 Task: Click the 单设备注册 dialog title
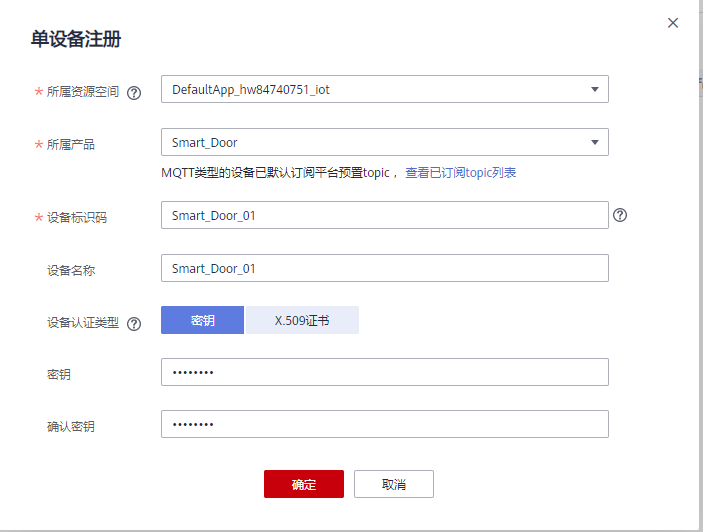(x=76, y=40)
